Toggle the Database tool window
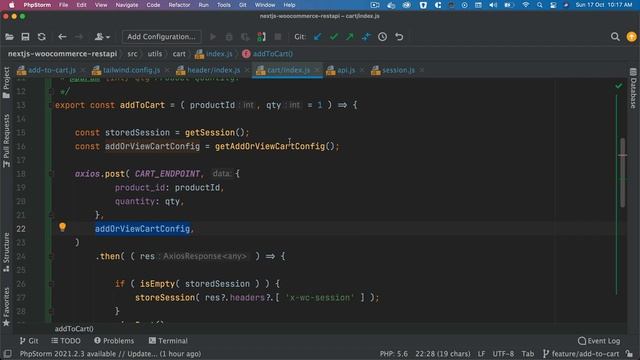This screenshot has height=360, width=640. pyautogui.click(x=633, y=89)
